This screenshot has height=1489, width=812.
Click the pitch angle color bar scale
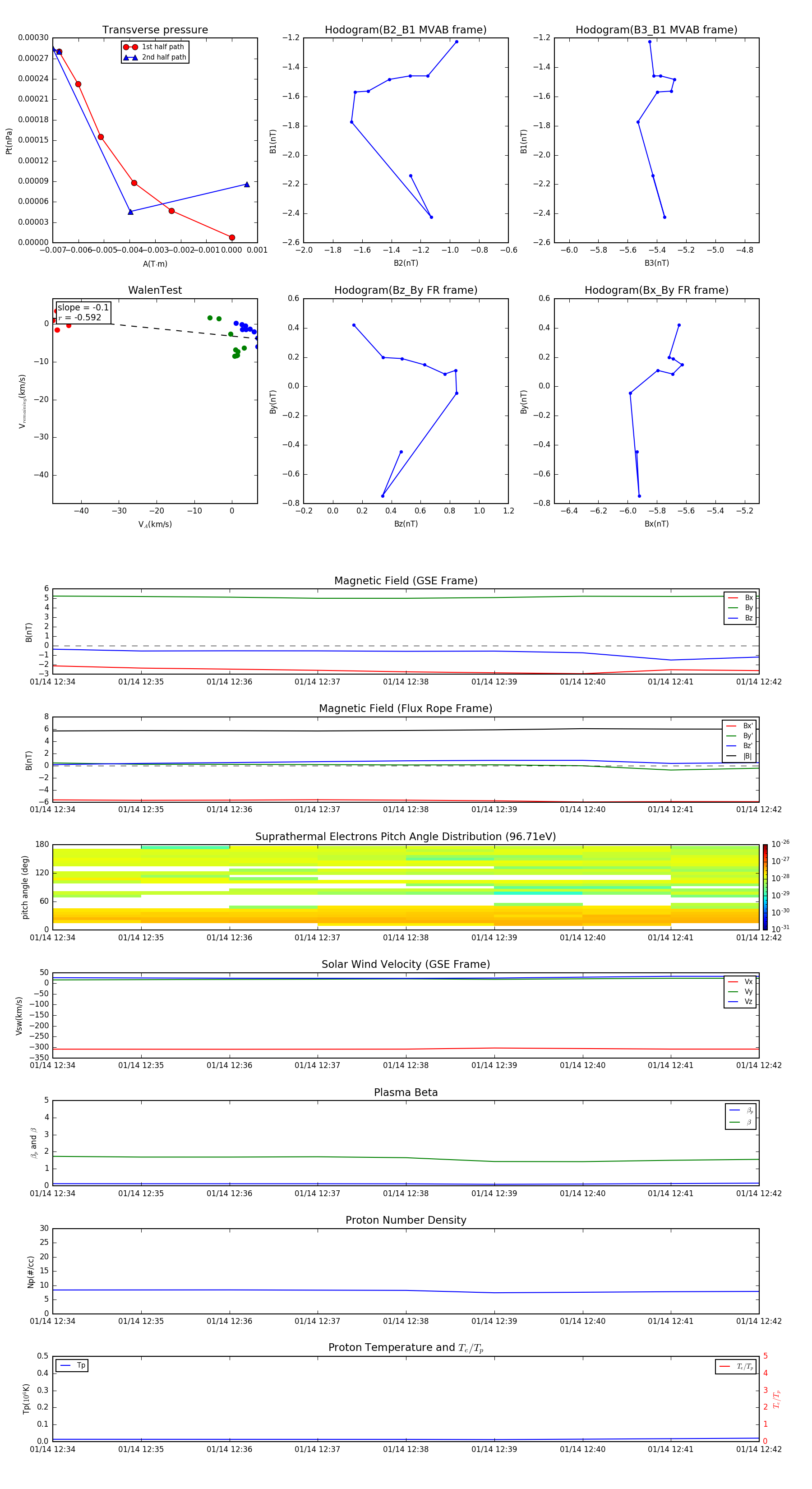point(765,887)
